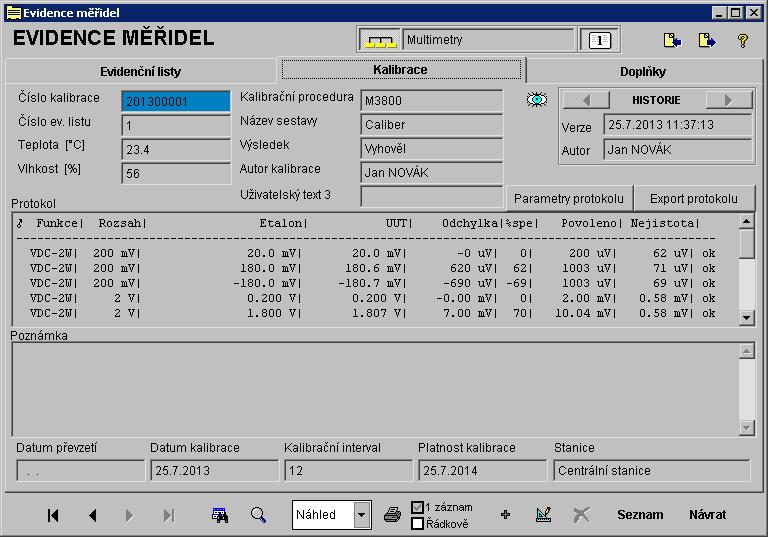The width and height of the screenshot is (768, 537).
Task: Click the export document icon
Action: pos(707,40)
